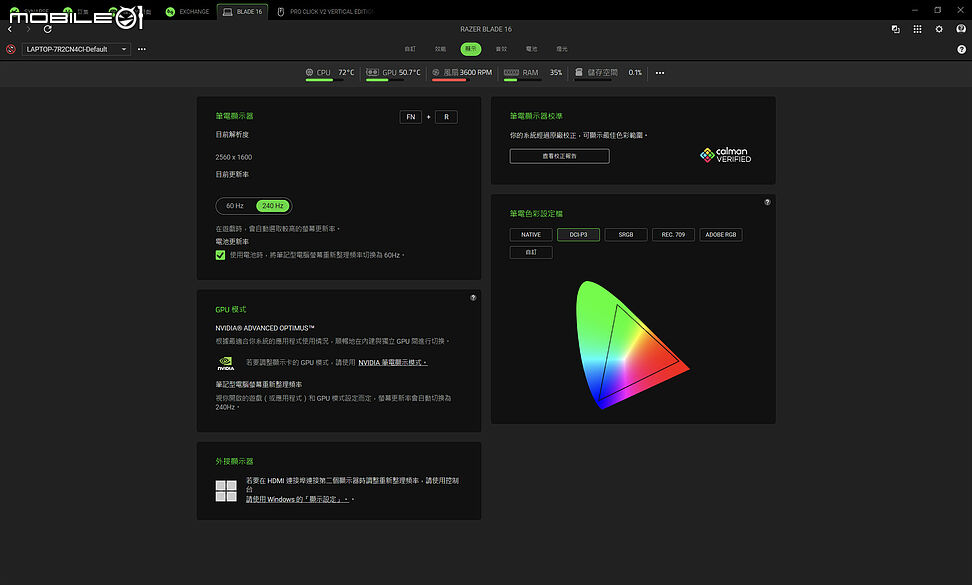The width and height of the screenshot is (972, 585).
Task: Go back with the left arrow
Action: (x=10, y=29)
